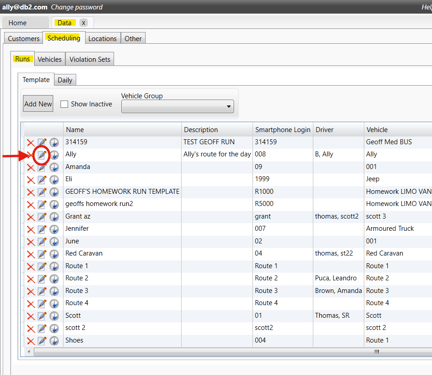The image size is (432, 375).
Task: Delete the Amanda run template
Action: (x=30, y=167)
